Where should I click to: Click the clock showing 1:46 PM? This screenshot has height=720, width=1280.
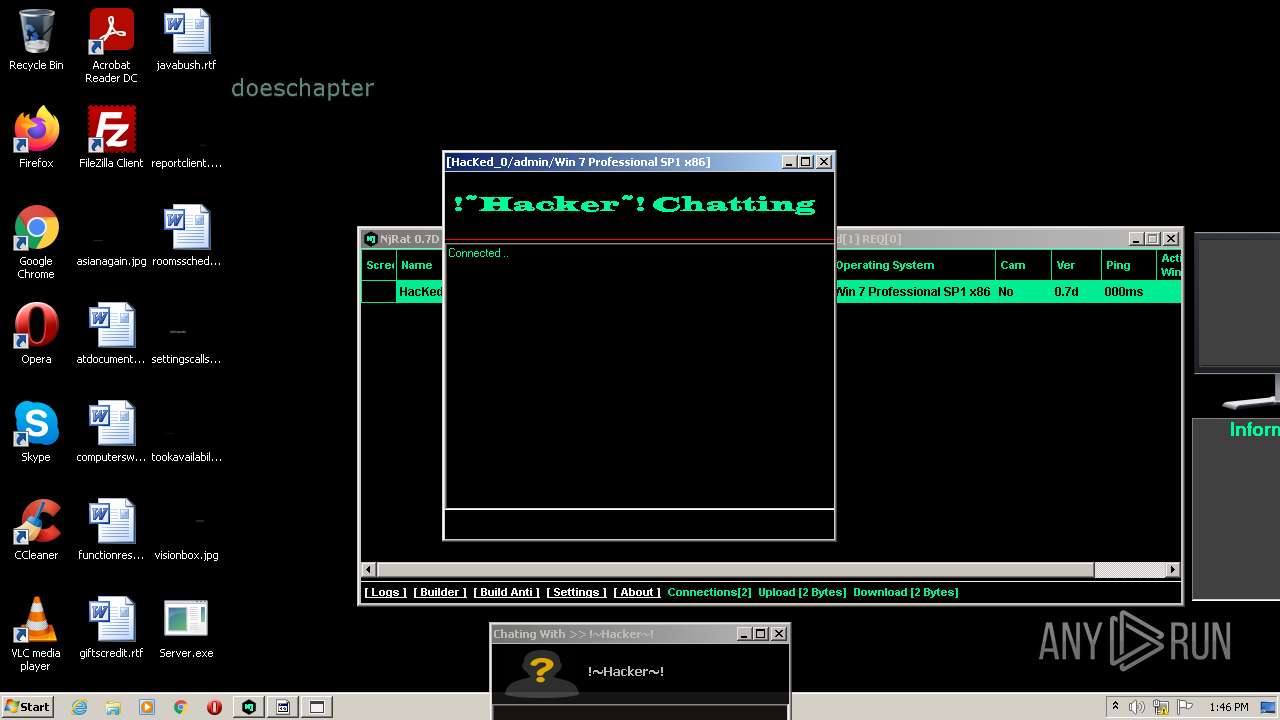pyautogui.click(x=1228, y=707)
